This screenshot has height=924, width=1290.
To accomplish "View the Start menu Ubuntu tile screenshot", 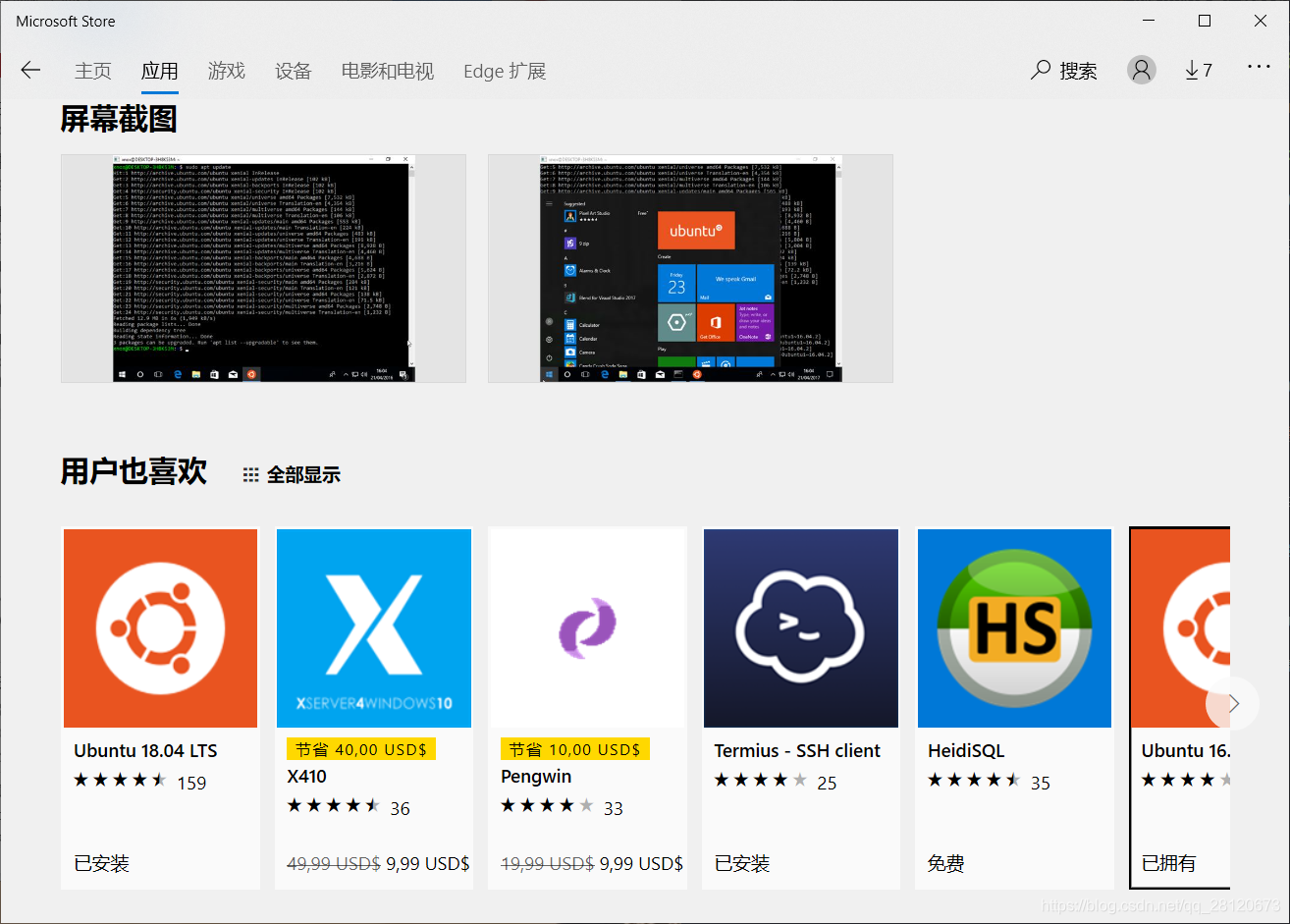I will click(x=690, y=268).
